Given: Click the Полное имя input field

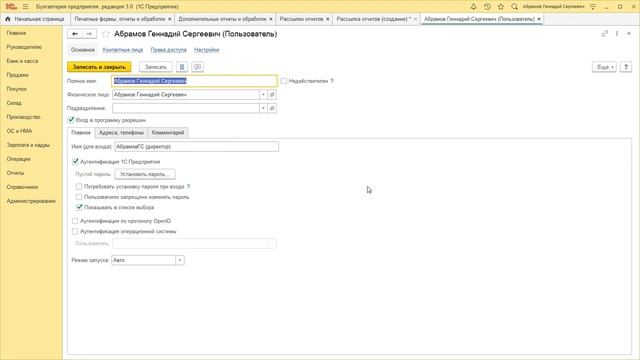Looking at the screenshot, I should (x=194, y=81).
